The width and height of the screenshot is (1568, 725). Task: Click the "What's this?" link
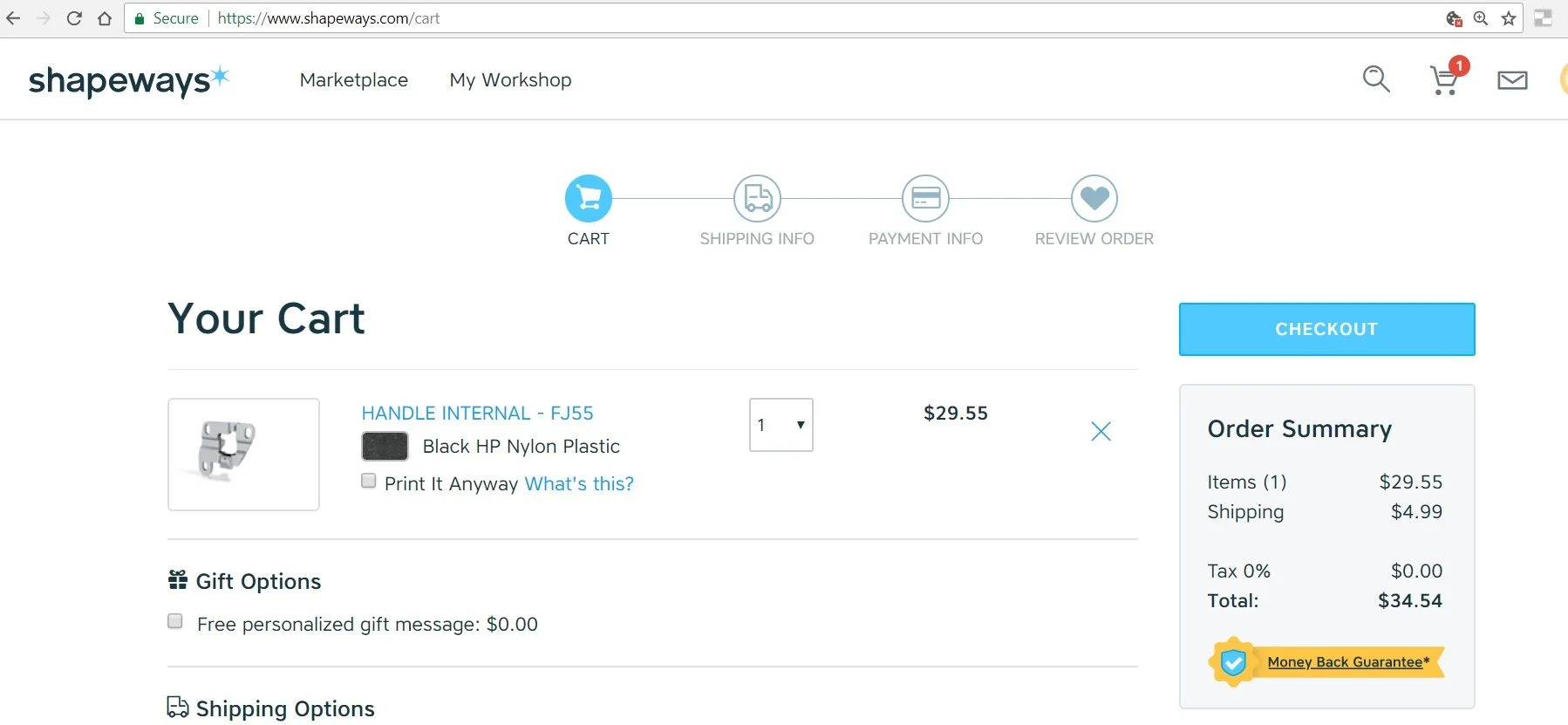(579, 483)
